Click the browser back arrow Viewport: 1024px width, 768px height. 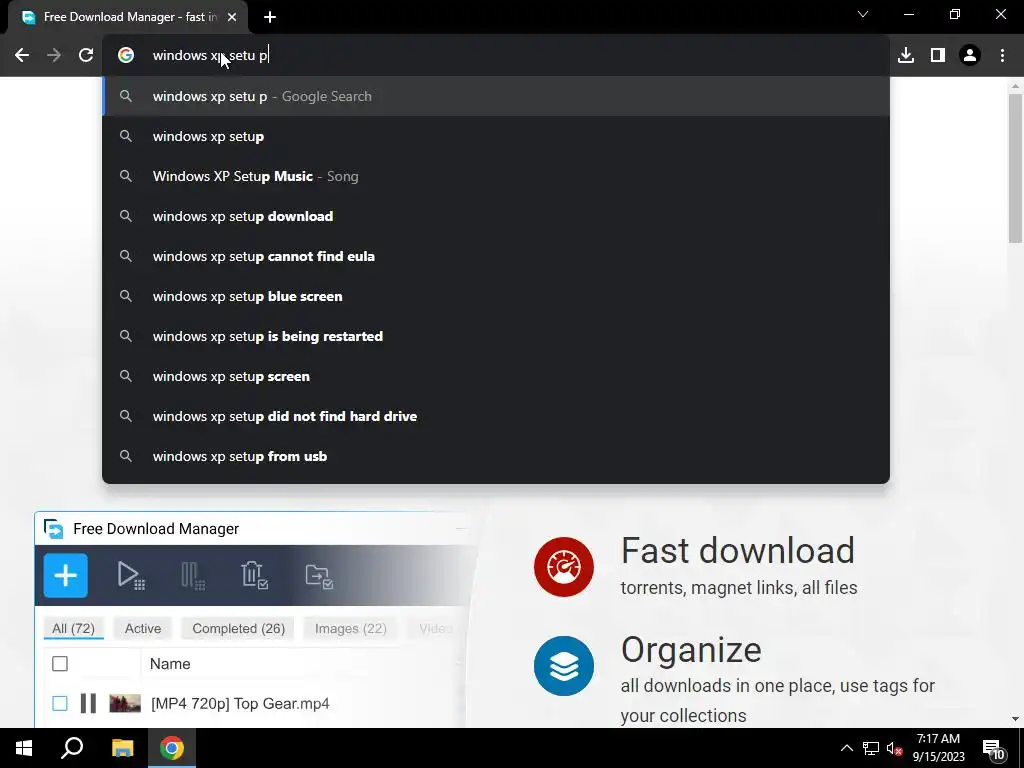point(22,56)
